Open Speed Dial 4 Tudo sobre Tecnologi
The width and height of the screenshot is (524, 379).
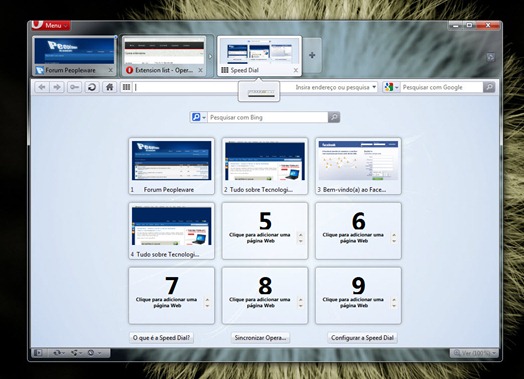tap(171, 231)
